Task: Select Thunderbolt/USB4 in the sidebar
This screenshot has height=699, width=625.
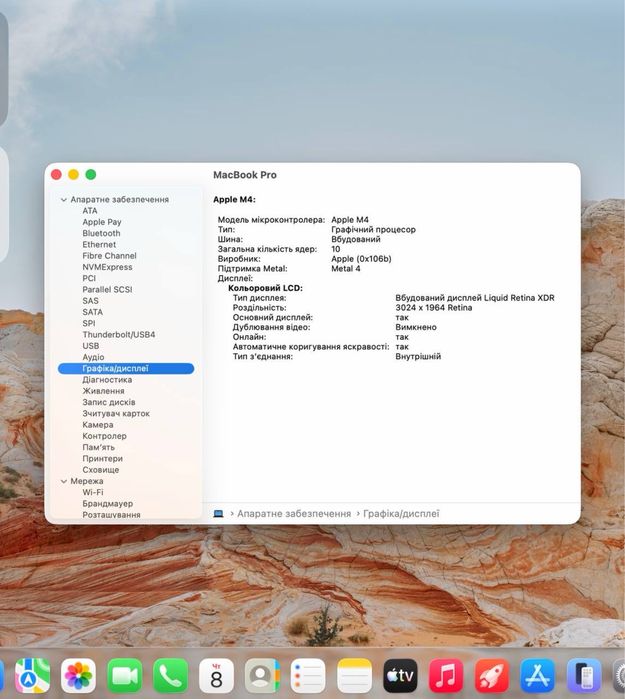Action: point(119,334)
